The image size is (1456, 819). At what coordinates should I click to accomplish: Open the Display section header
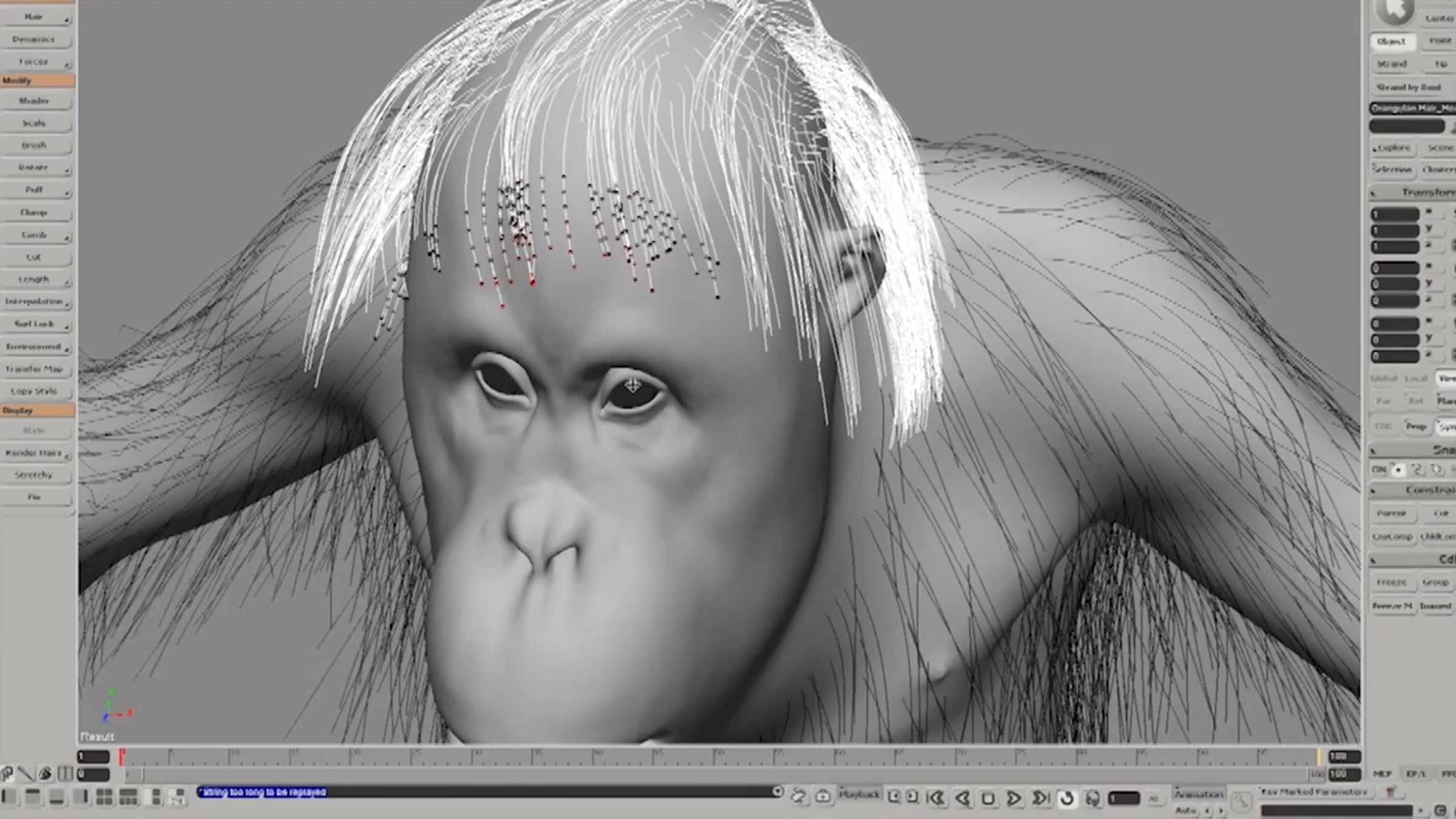(x=38, y=411)
